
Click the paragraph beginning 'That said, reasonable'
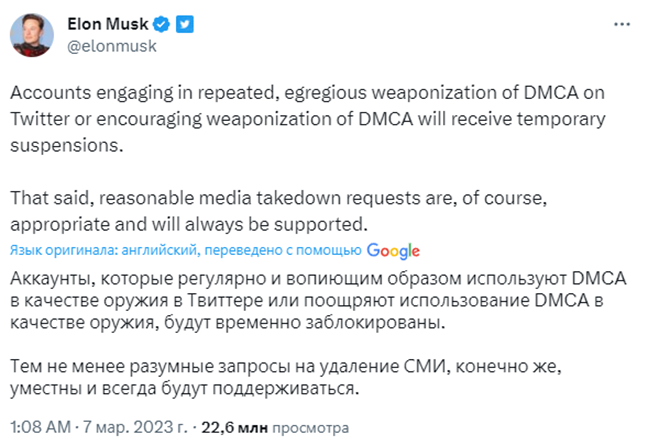pyautogui.click(x=279, y=211)
